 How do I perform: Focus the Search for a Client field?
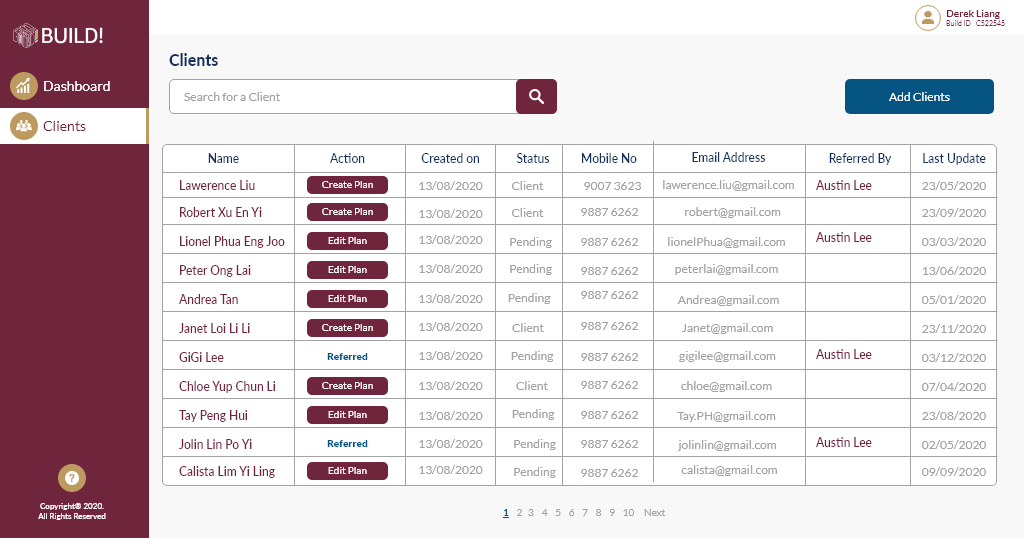click(x=342, y=97)
